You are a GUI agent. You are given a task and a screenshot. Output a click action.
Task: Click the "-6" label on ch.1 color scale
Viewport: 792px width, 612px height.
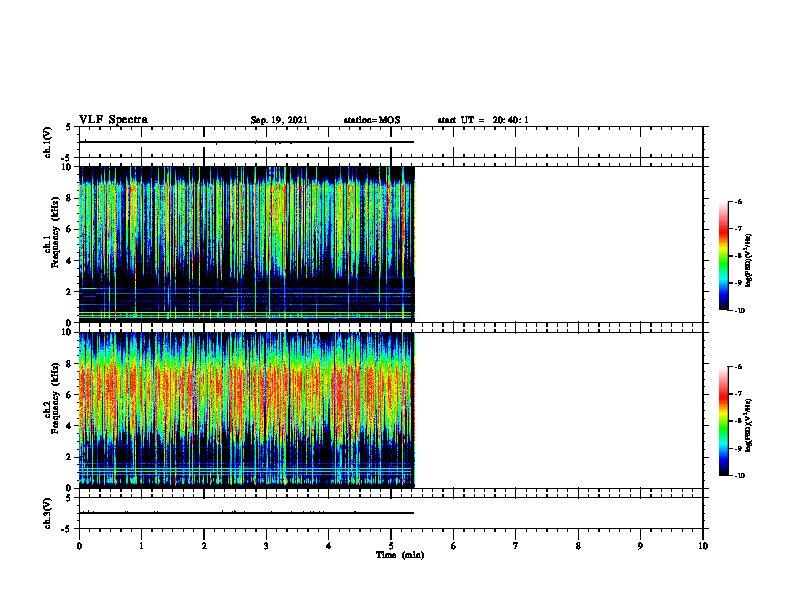pos(738,201)
